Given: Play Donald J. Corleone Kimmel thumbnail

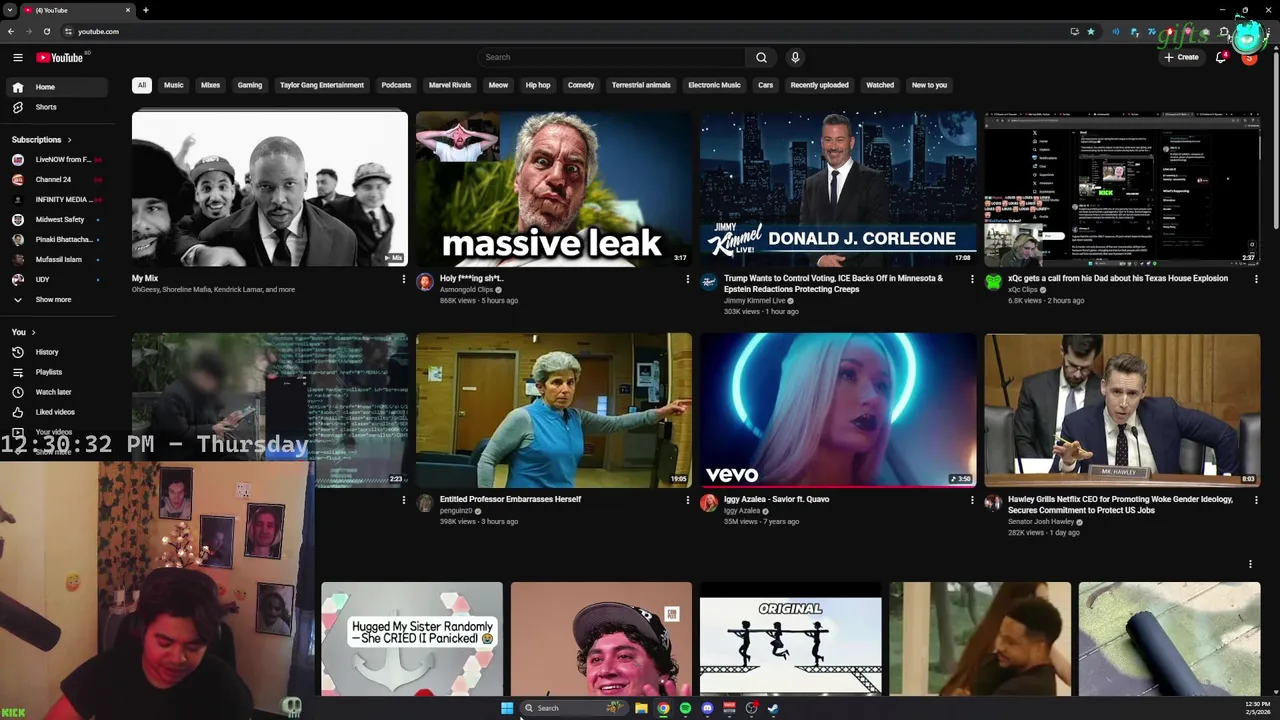Looking at the screenshot, I should pos(838,189).
